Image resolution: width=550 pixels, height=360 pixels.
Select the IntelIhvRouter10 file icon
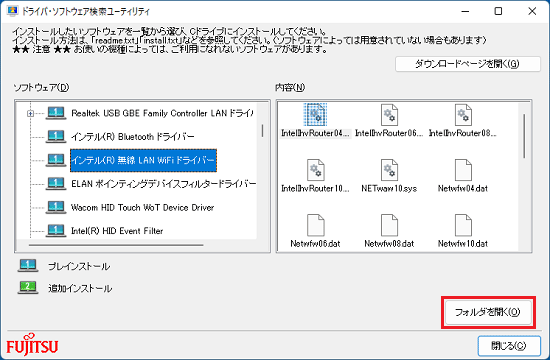point(315,170)
